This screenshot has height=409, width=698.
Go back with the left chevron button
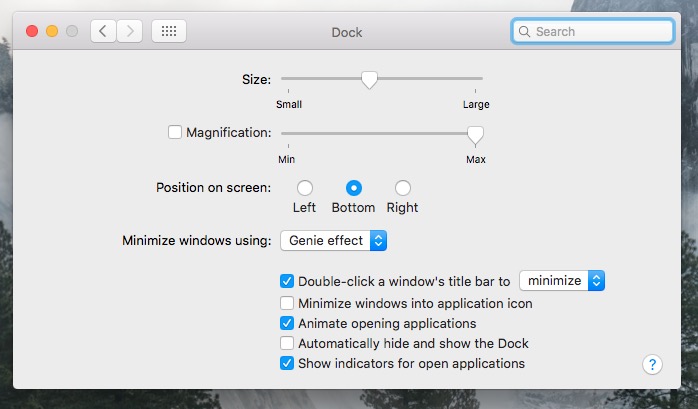coord(103,31)
